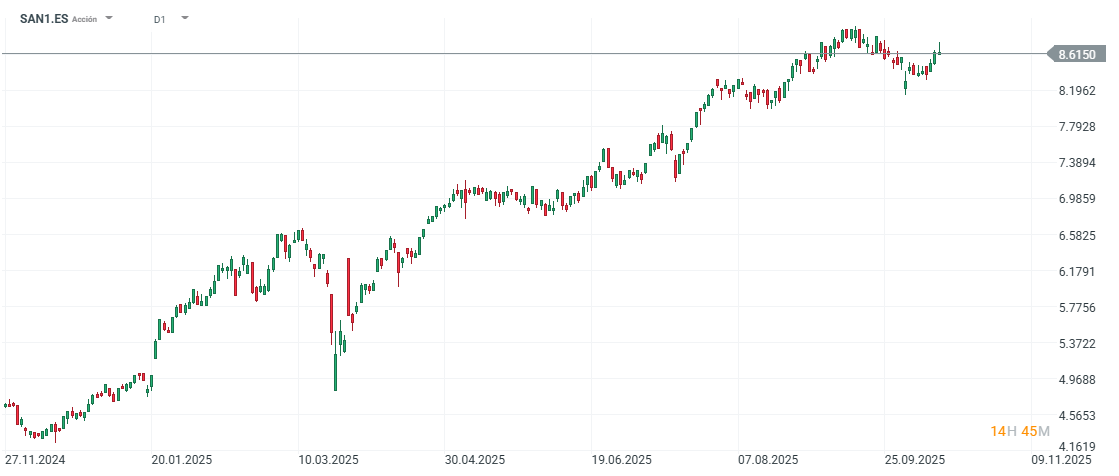Click the 25.09.2025 date axis label
The image size is (1119, 476).
915,460
